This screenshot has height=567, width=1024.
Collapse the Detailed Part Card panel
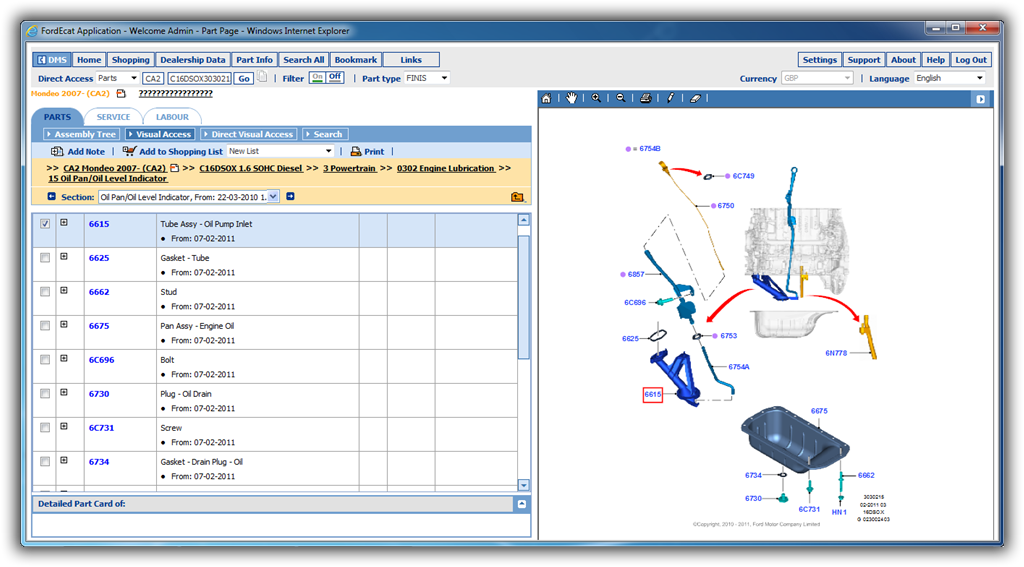(522, 504)
